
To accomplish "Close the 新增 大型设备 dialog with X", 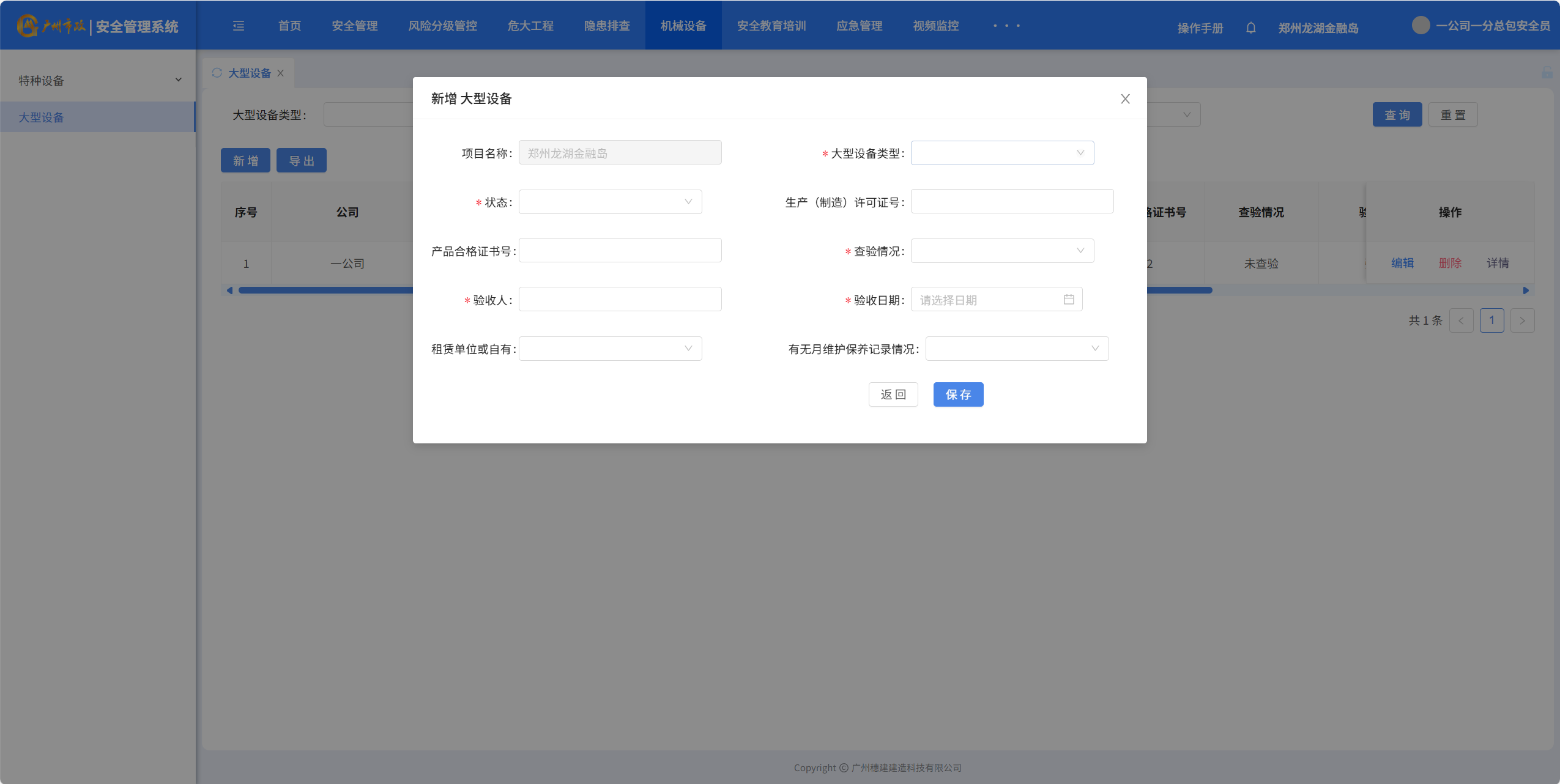I will click(1124, 99).
